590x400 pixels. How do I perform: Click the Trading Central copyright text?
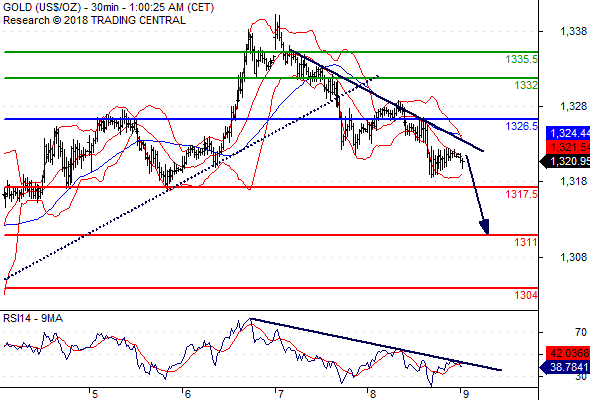click(x=94, y=20)
